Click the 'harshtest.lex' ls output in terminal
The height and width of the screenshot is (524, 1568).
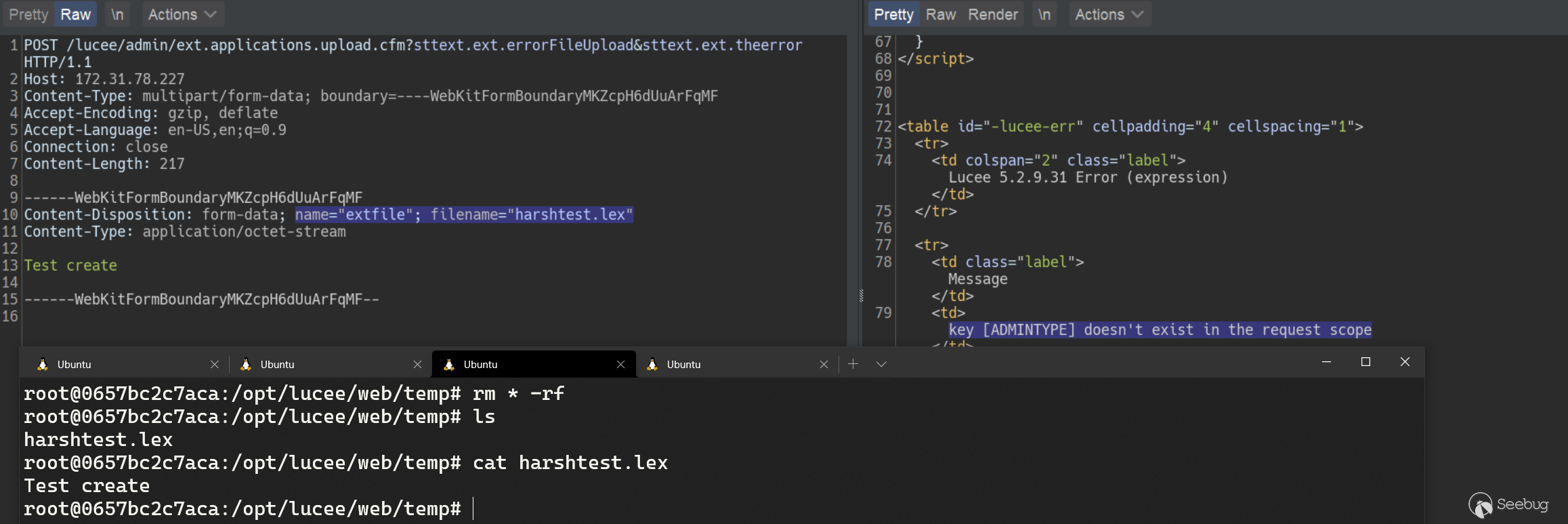click(98, 439)
